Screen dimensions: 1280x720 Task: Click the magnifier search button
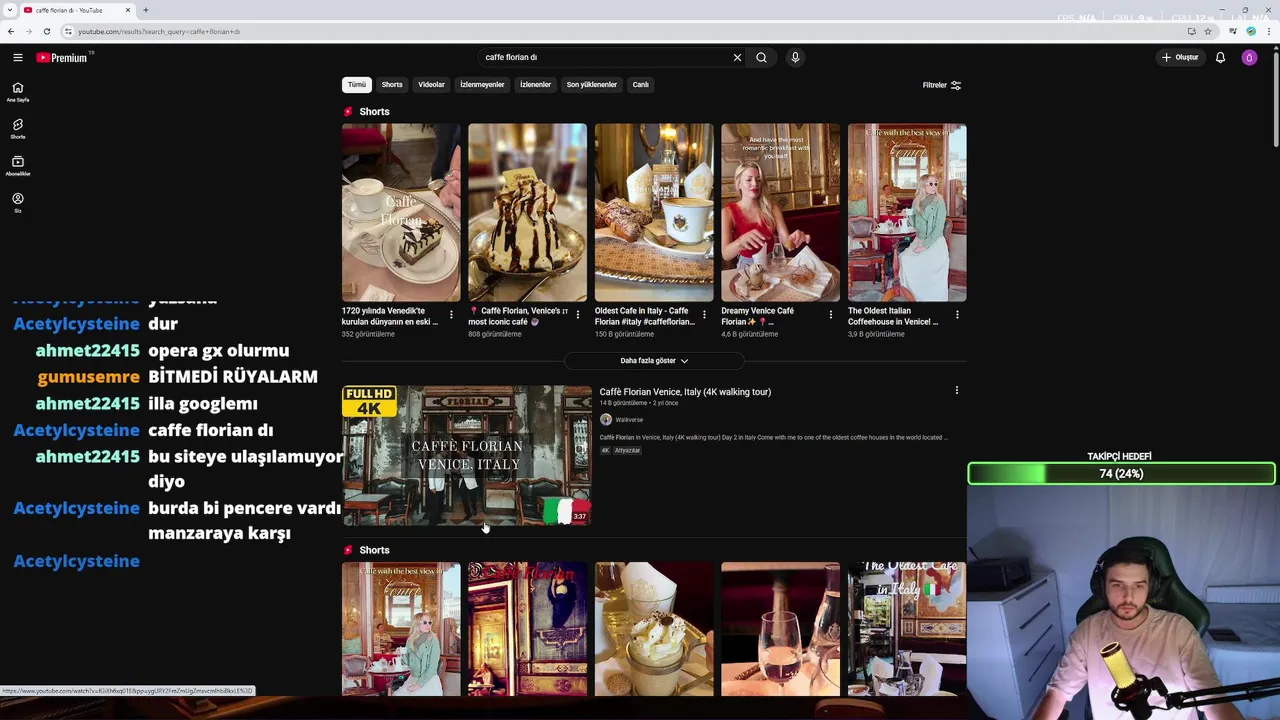(761, 57)
